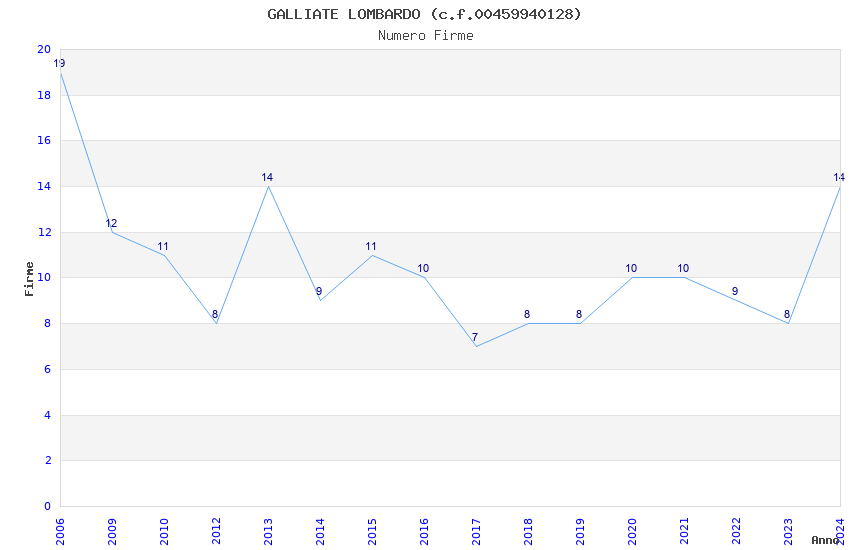Click x-axis year label 2006
Image resolution: width=850 pixels, height=550 pixels.
click(x=60, y=531)
